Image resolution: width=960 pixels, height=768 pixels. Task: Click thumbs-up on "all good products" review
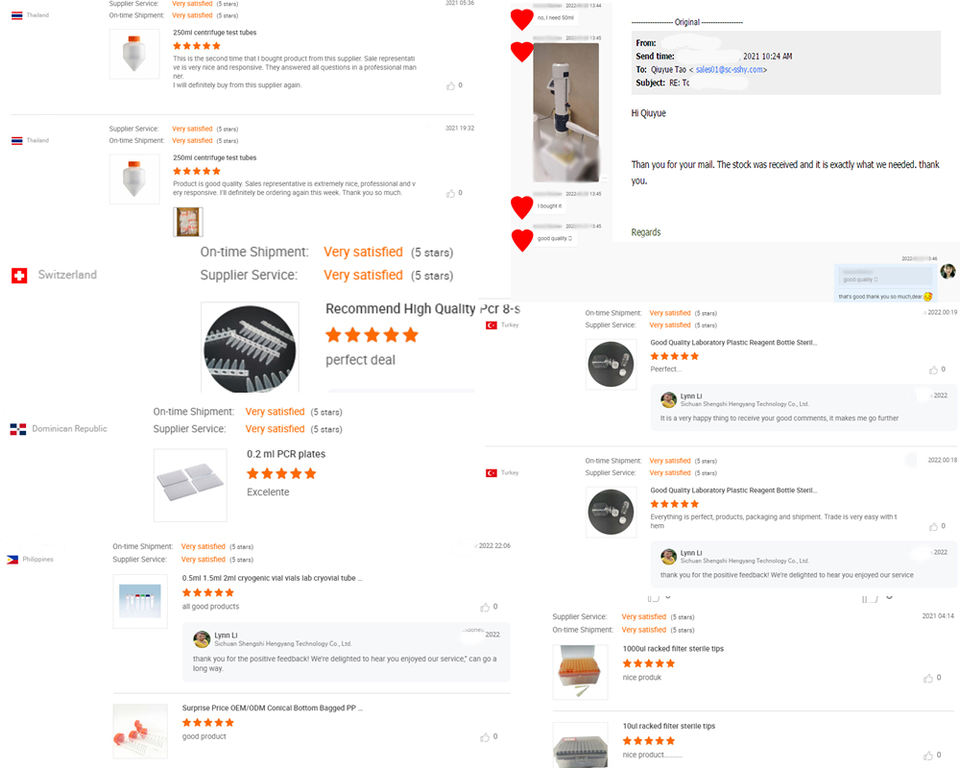point(485,607)
